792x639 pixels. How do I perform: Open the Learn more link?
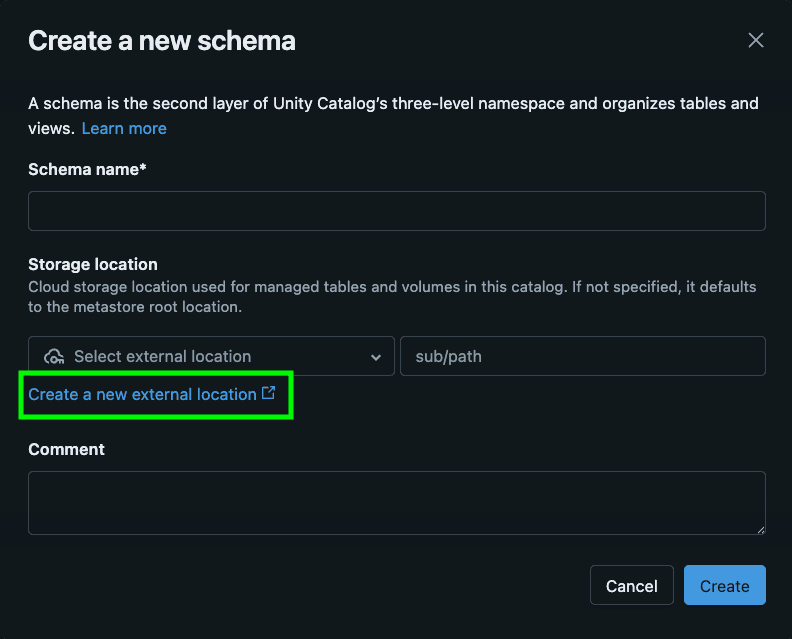click(x=124, y=128)
